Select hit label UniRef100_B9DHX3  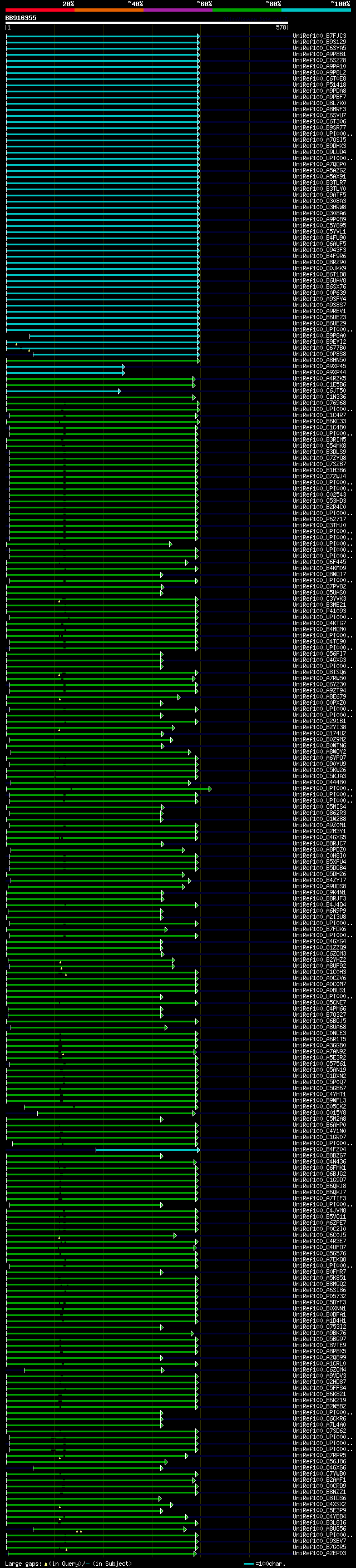tap(319, 146)
